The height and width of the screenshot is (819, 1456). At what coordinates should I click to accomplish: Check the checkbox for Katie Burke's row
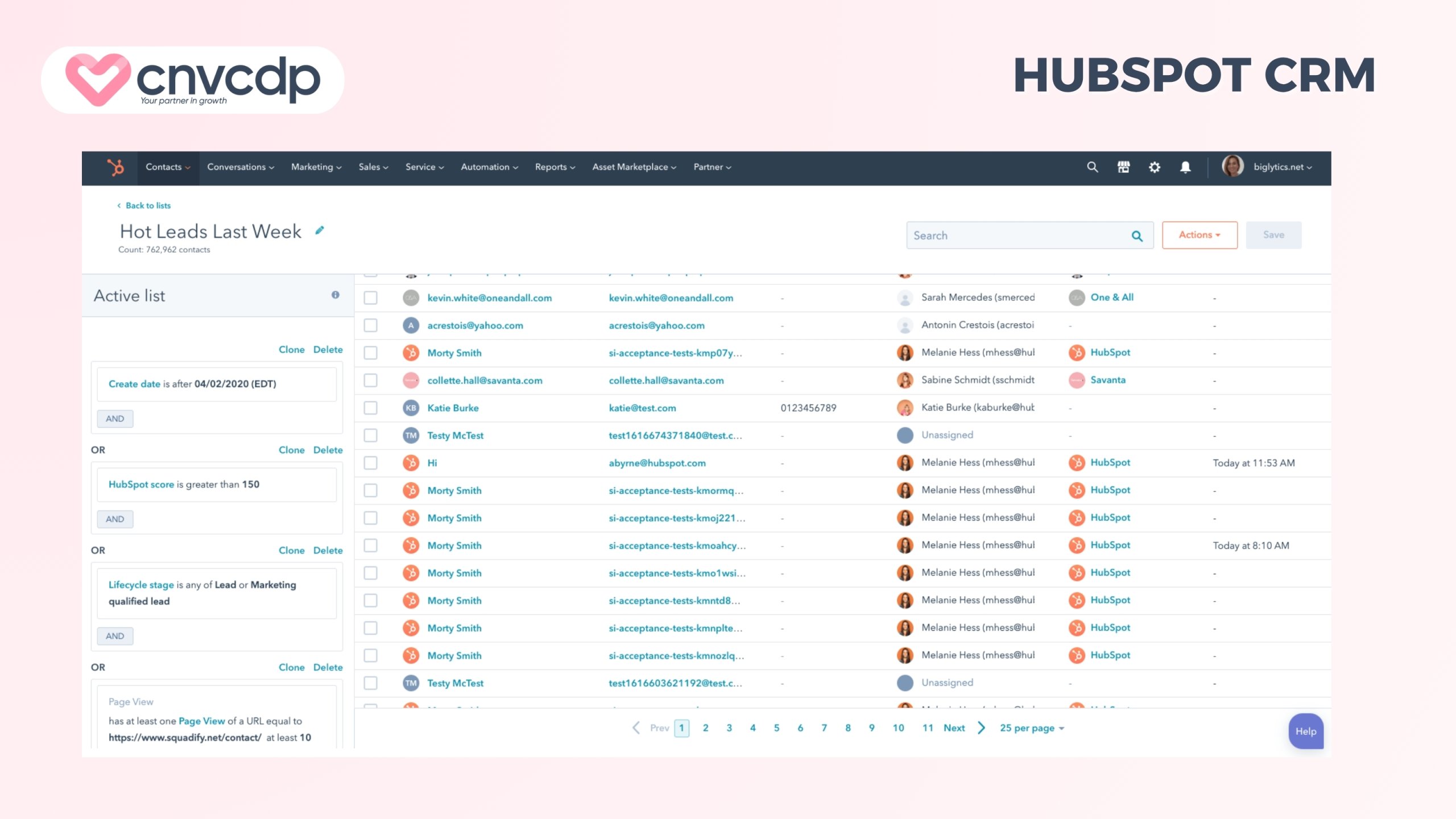pyautogui.click(x=371, y=408)
